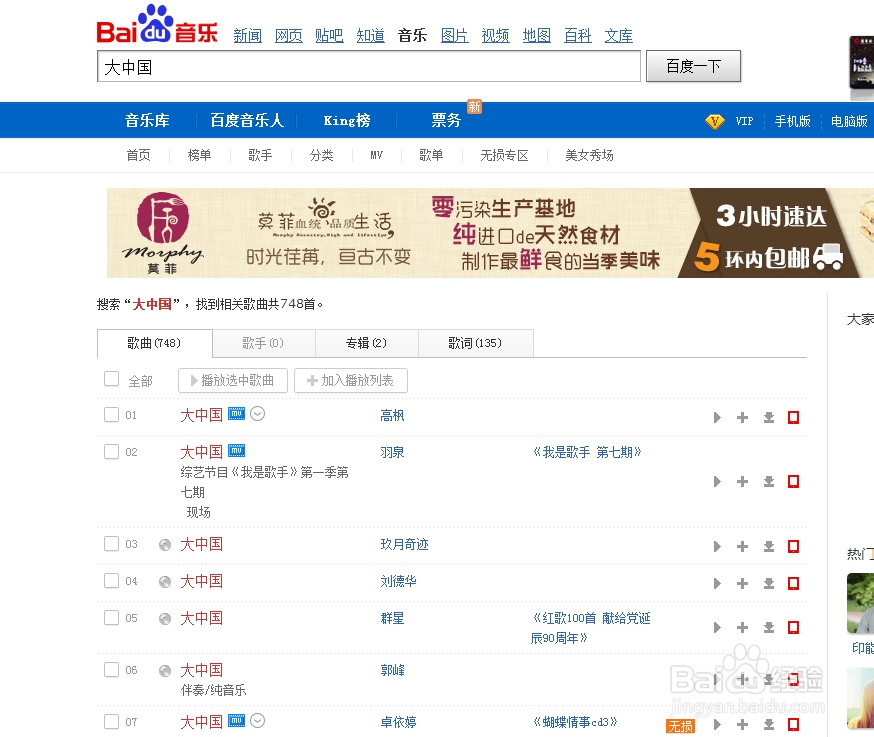Screen dimensions: 874x737
Task: Tick checkbox for song 04
Action: pos(111,581)
